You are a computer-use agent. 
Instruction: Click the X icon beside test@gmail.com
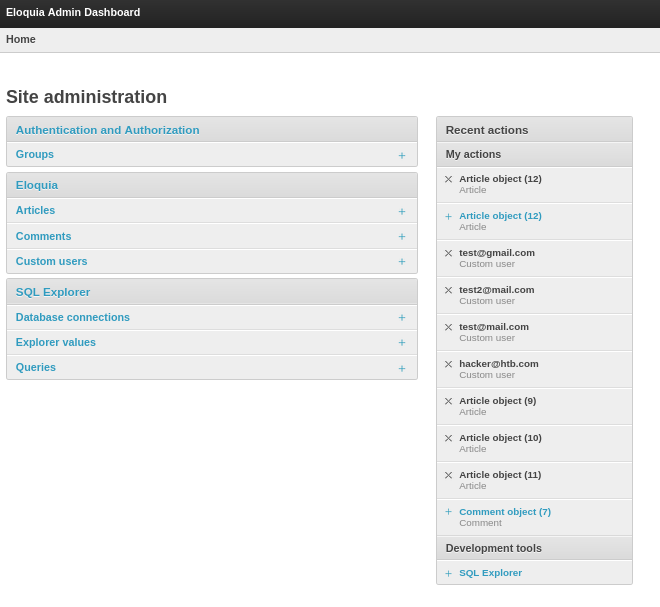448,253
